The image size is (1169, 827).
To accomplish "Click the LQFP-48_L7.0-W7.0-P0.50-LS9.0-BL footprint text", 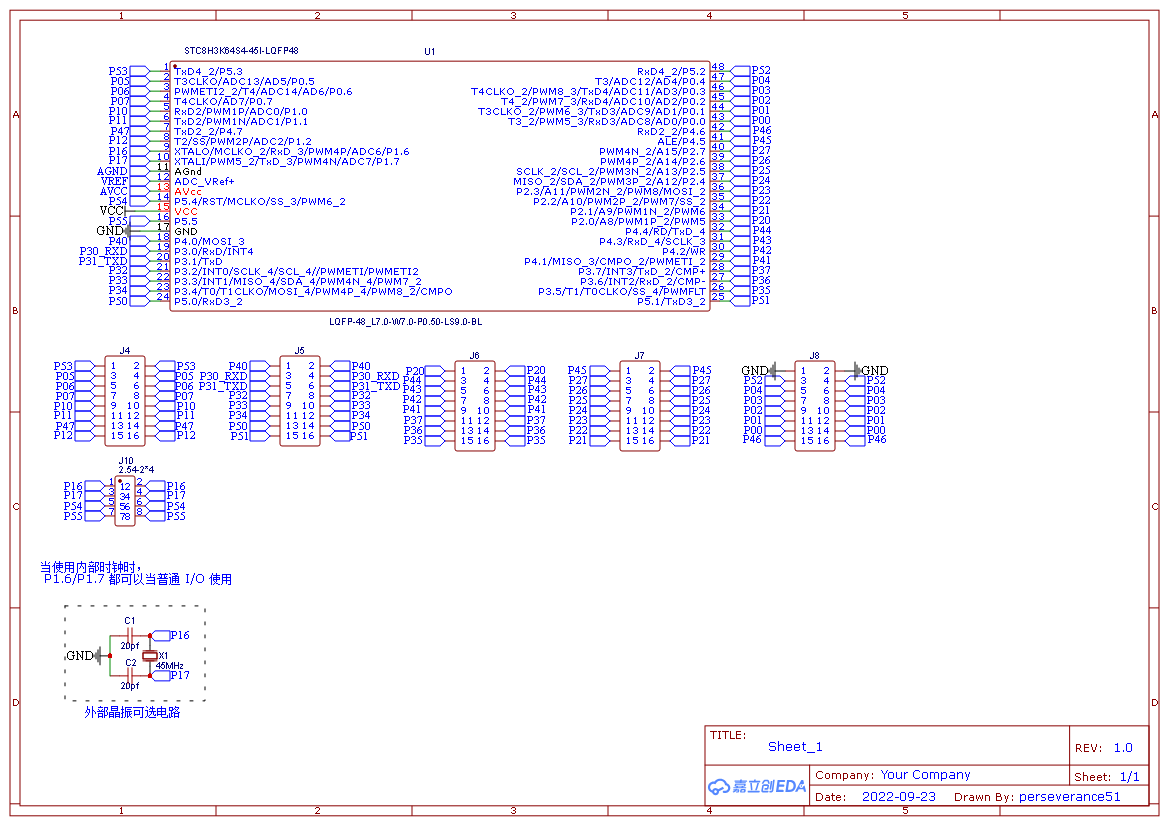I will pos(406,321).
